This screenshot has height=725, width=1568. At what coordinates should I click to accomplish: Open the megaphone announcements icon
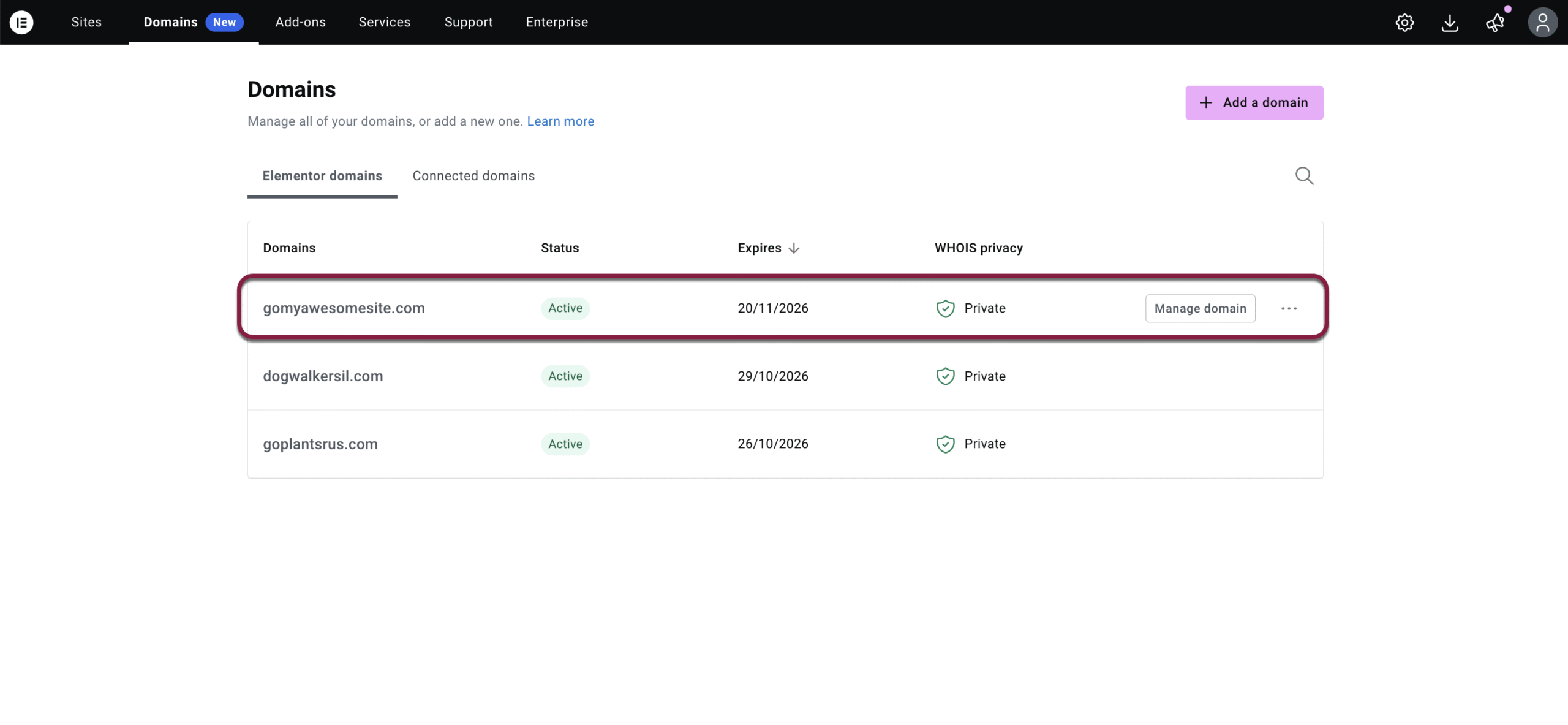[1495, 23]
